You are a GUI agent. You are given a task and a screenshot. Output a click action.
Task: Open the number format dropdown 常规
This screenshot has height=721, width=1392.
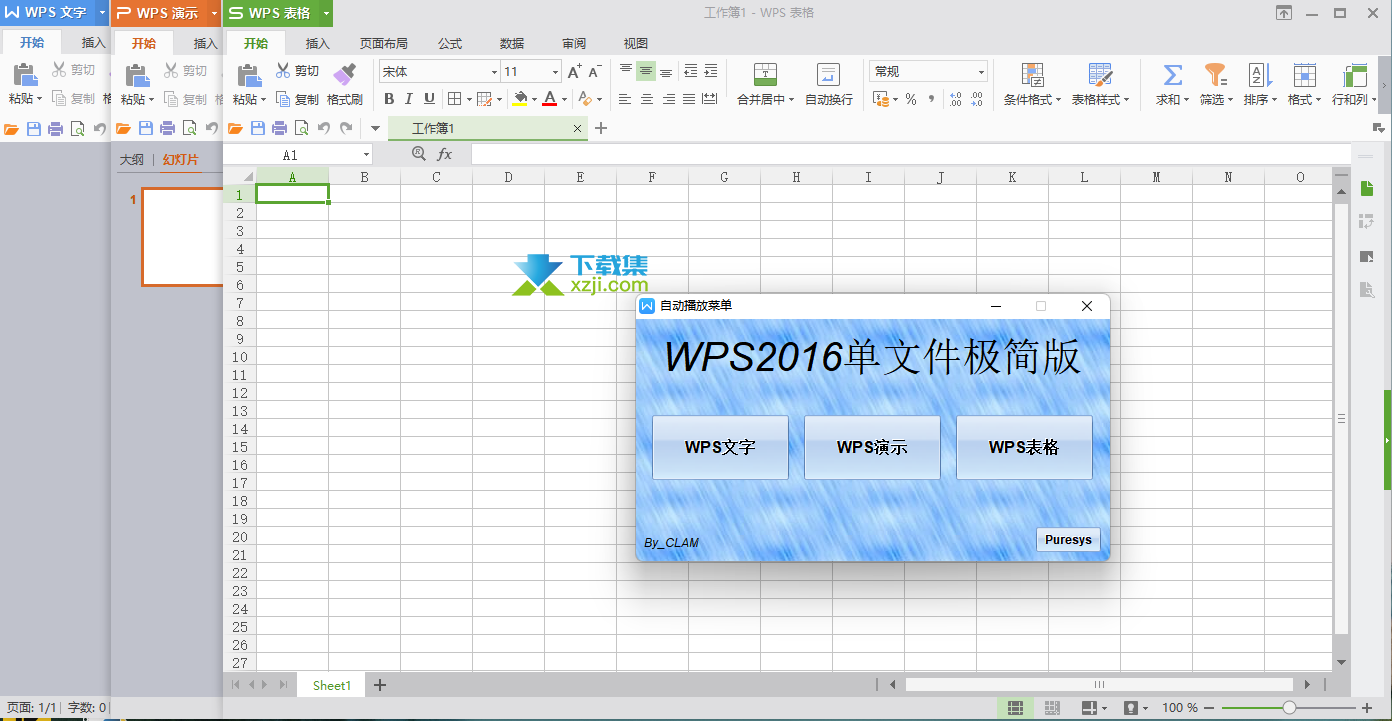click(982, 72)
